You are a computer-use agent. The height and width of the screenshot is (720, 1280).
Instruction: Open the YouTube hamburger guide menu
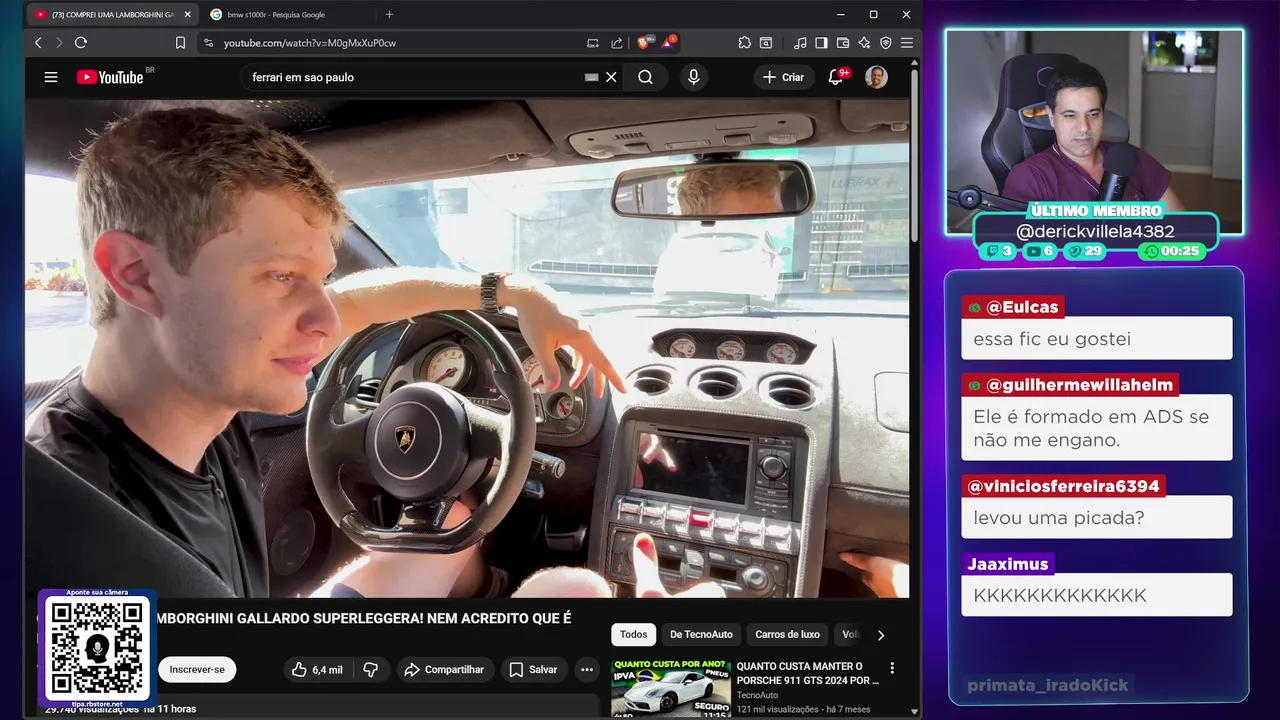pyautogui.click(x=51, y=77)
